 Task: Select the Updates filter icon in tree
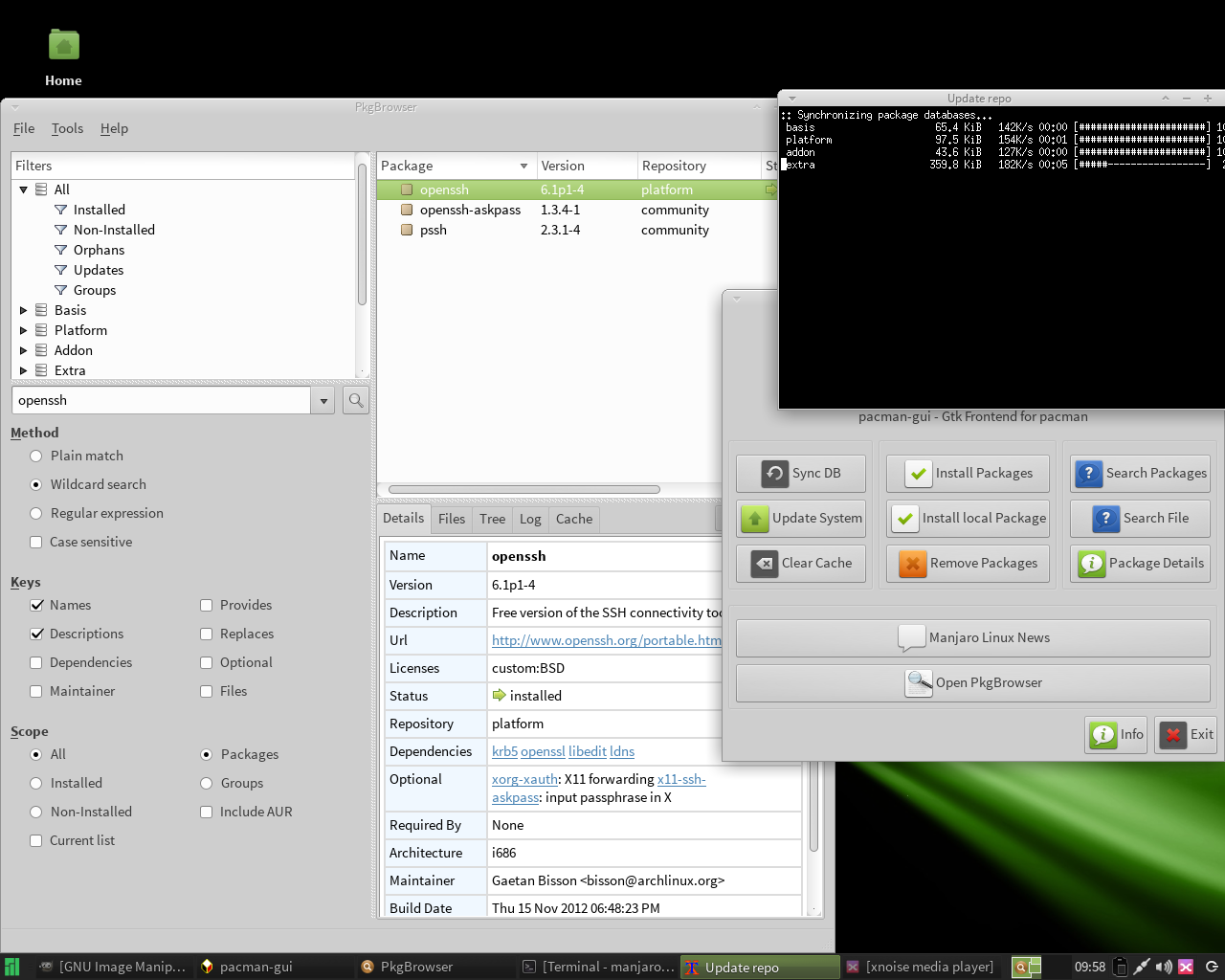point(61,270)
